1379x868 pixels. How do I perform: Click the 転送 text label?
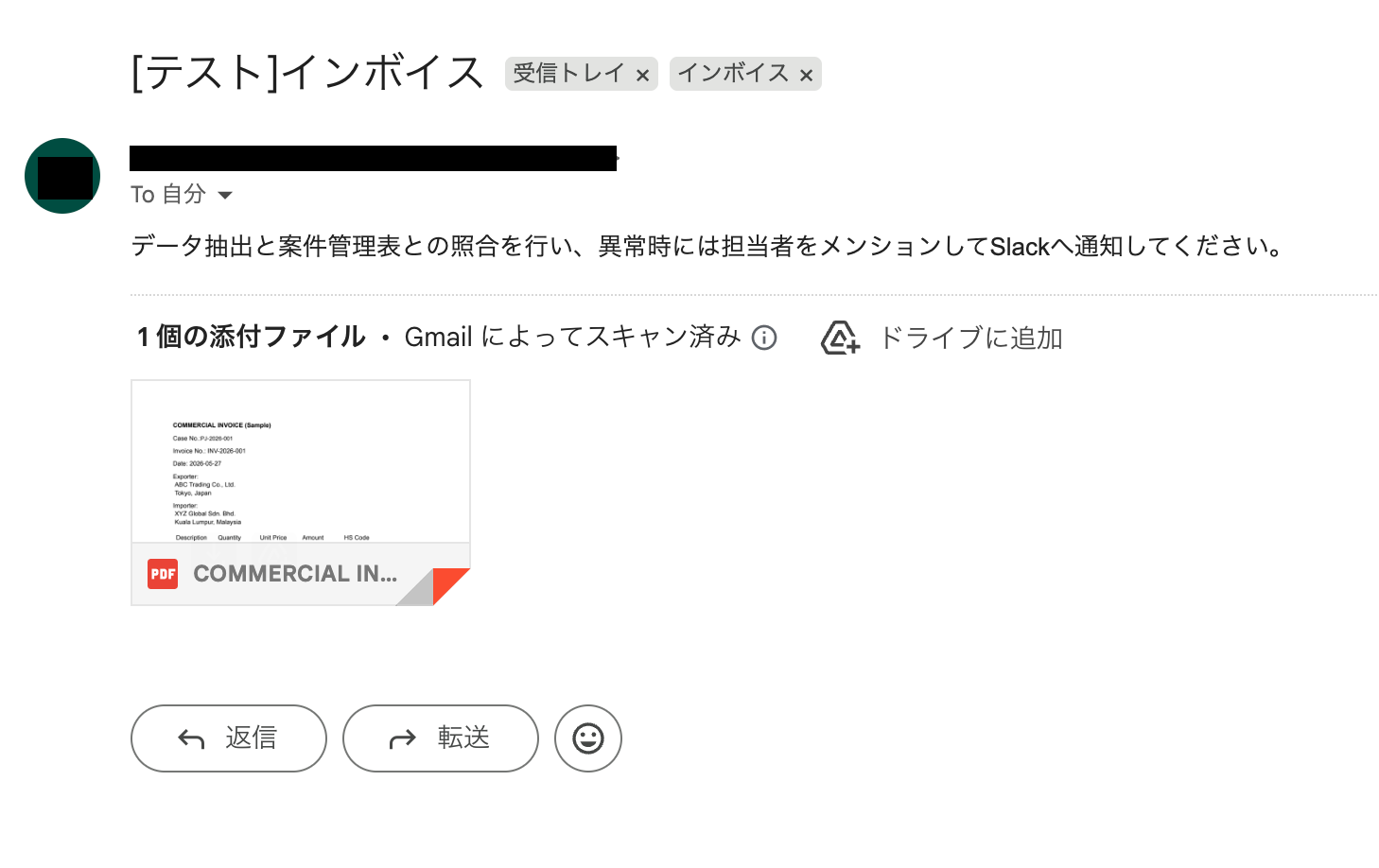463,738
